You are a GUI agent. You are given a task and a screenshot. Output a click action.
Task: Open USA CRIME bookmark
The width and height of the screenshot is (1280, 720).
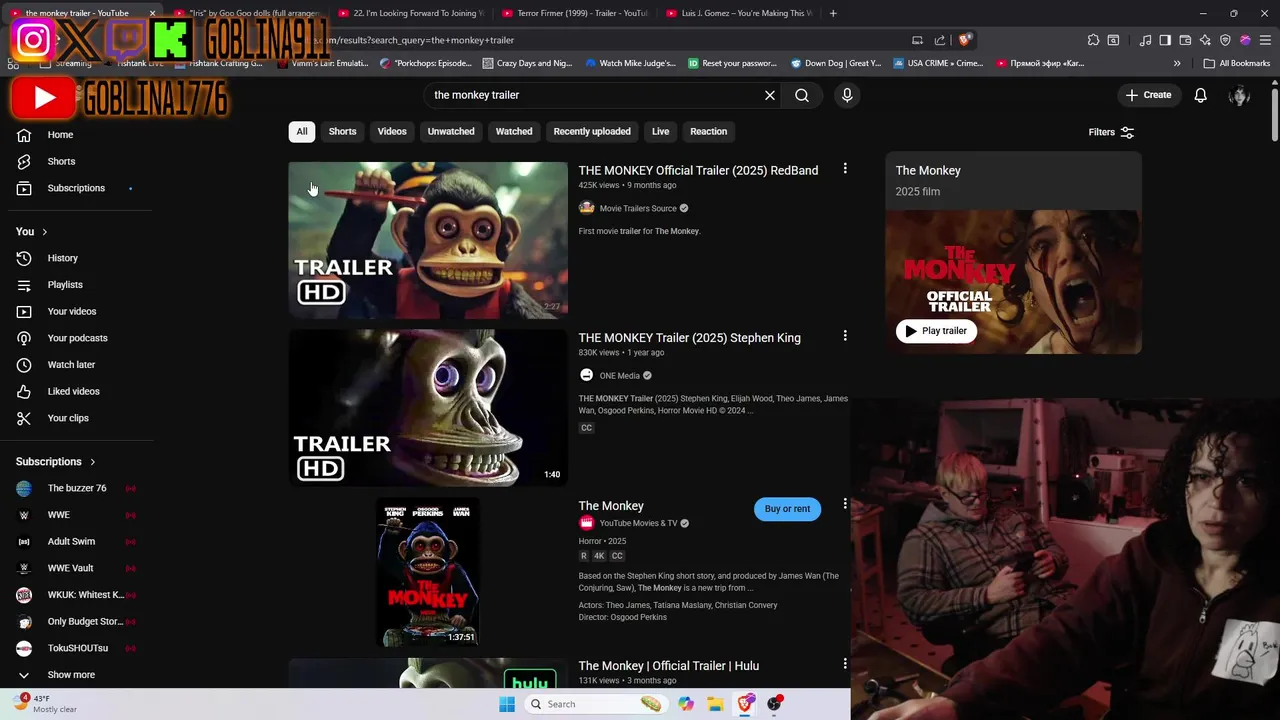coord(937,63)
